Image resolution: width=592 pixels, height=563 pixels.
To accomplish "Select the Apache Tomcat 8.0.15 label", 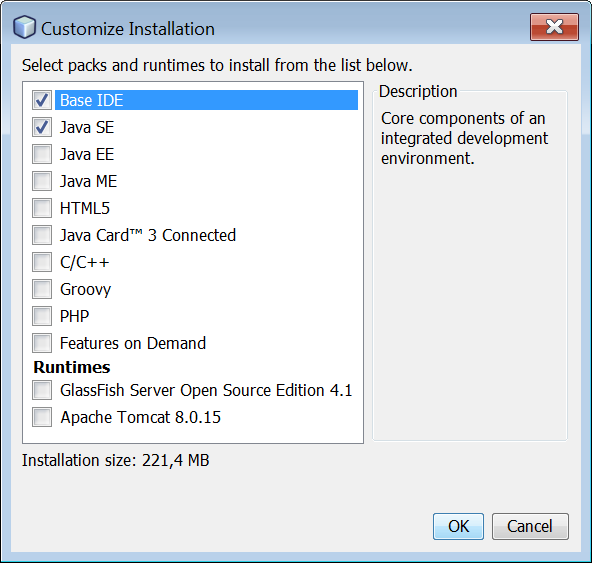I will click(140, 417).
